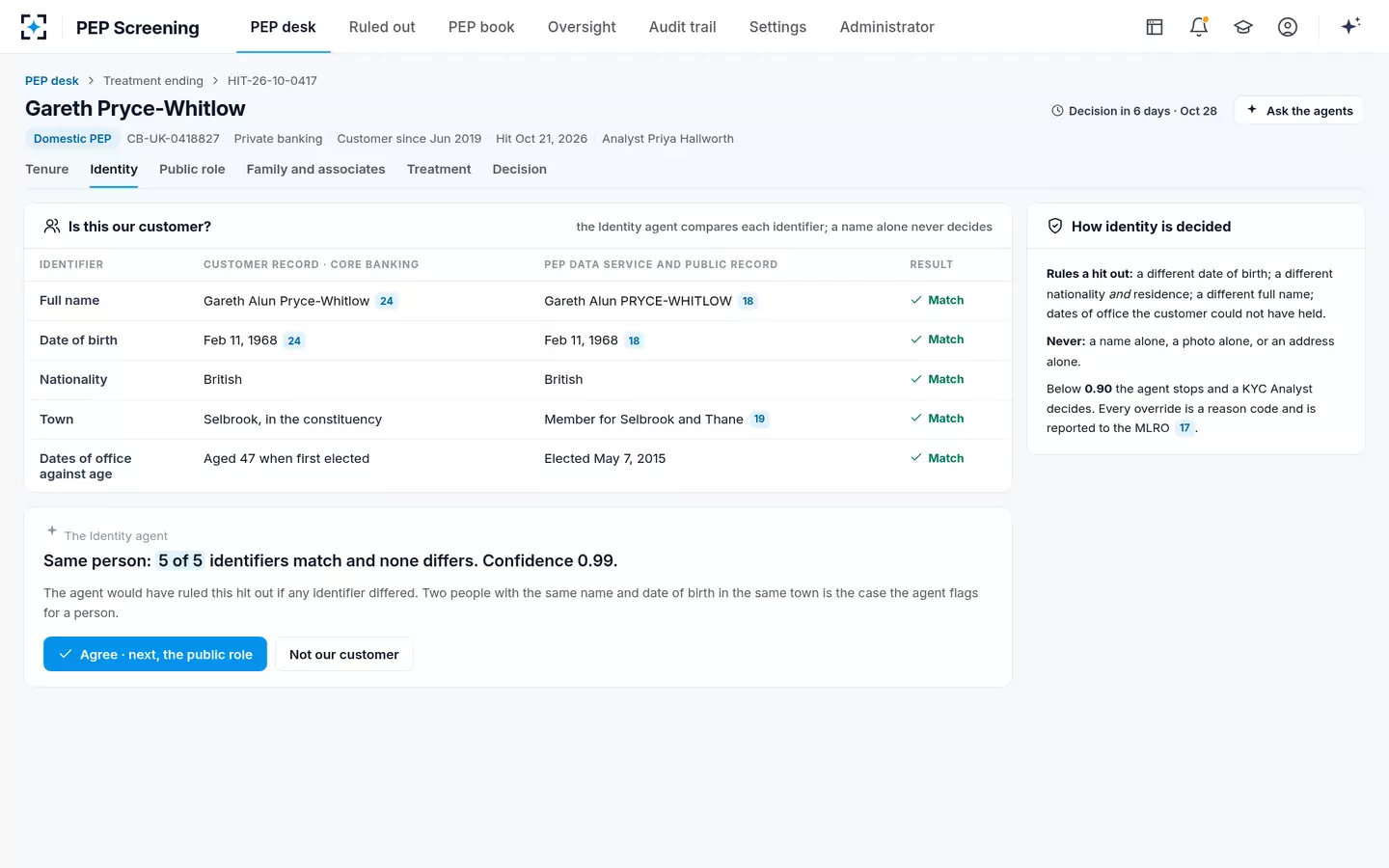Screen dimensions: 1389x868
Task: Open citation 24 beside customer record full name
Action: click(387, 301)
